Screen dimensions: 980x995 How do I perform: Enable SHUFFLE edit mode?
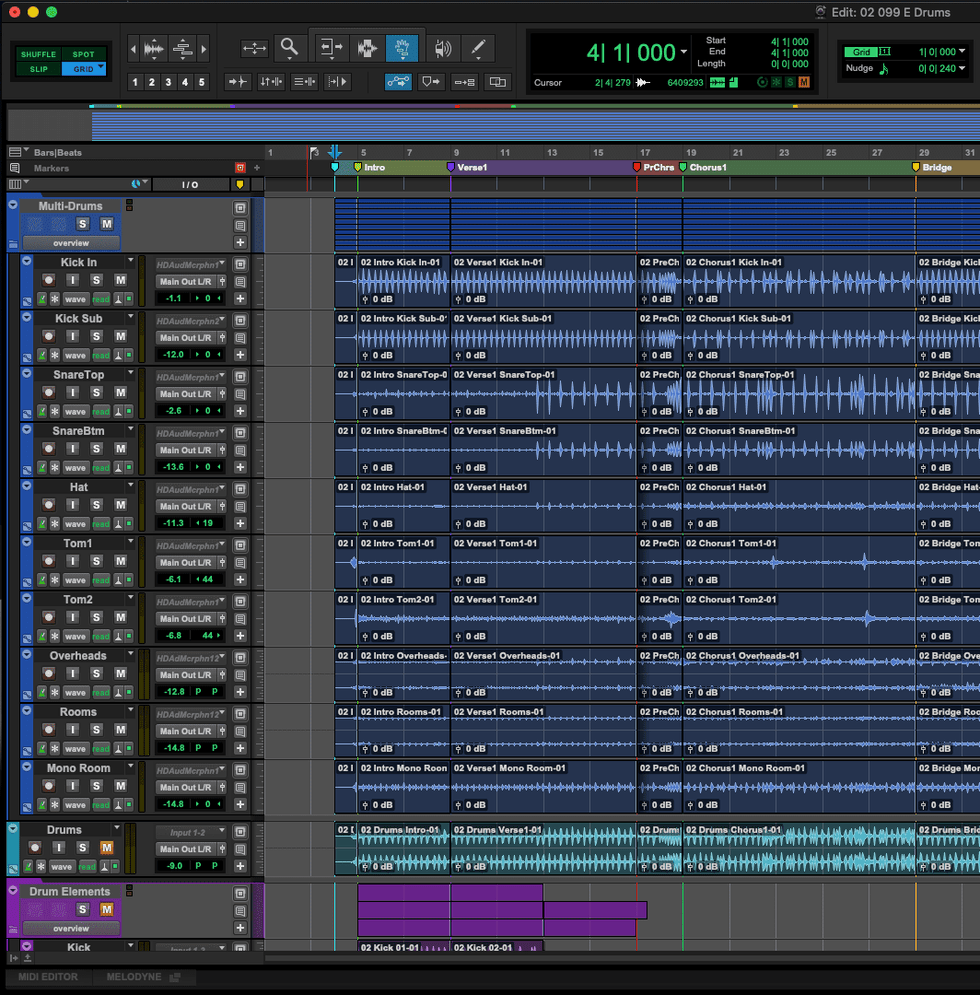click(39, 54)
